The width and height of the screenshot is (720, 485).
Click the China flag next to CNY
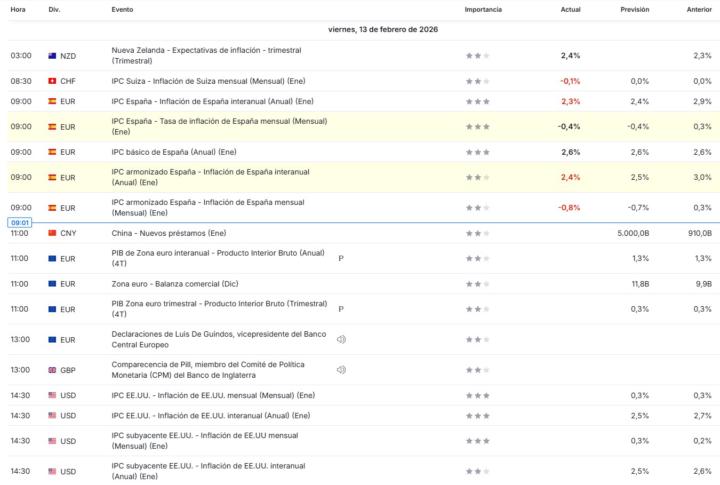coord(52,233)
